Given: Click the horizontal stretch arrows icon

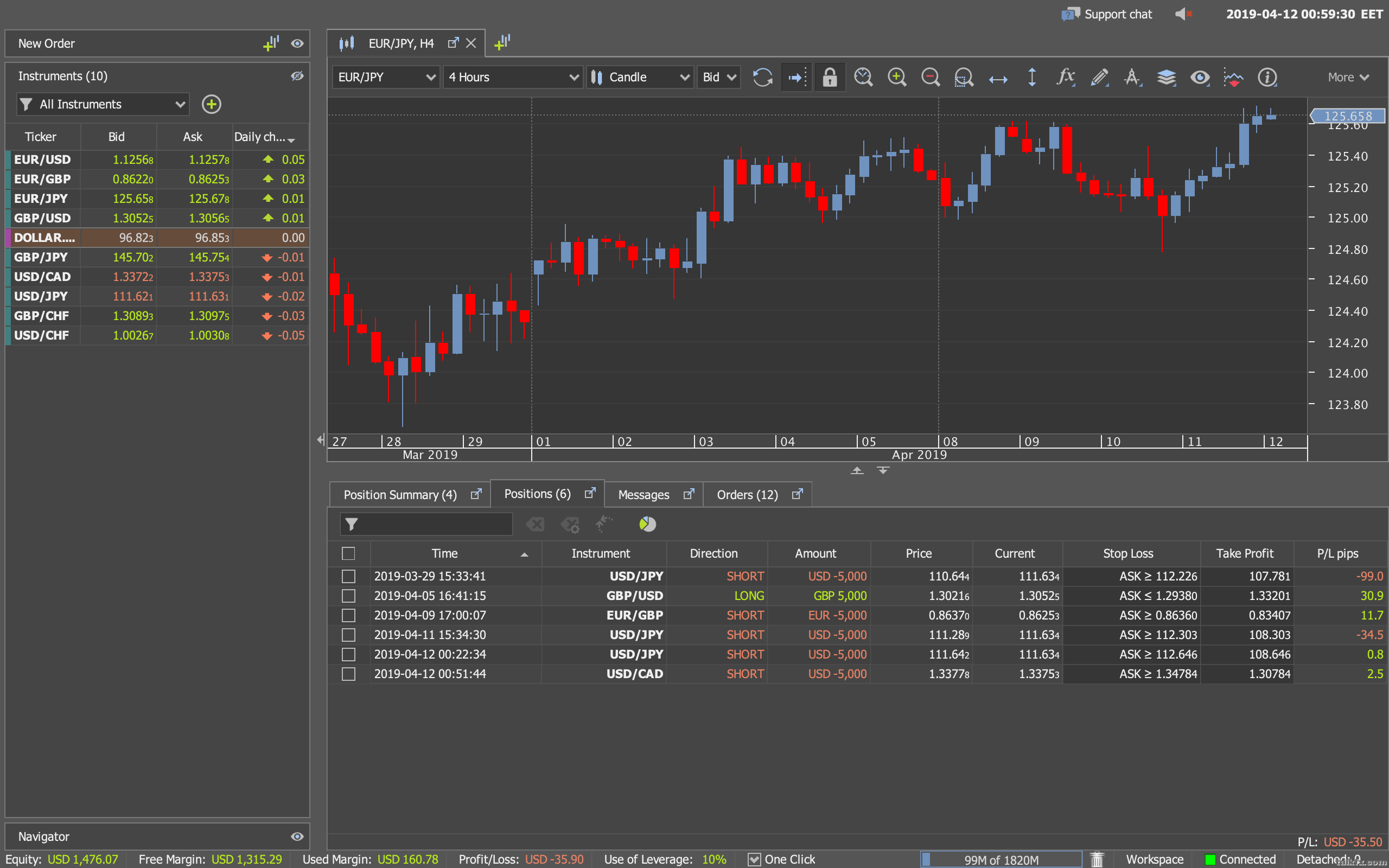Looking at the screenshot, I should [x=998, y=79].
